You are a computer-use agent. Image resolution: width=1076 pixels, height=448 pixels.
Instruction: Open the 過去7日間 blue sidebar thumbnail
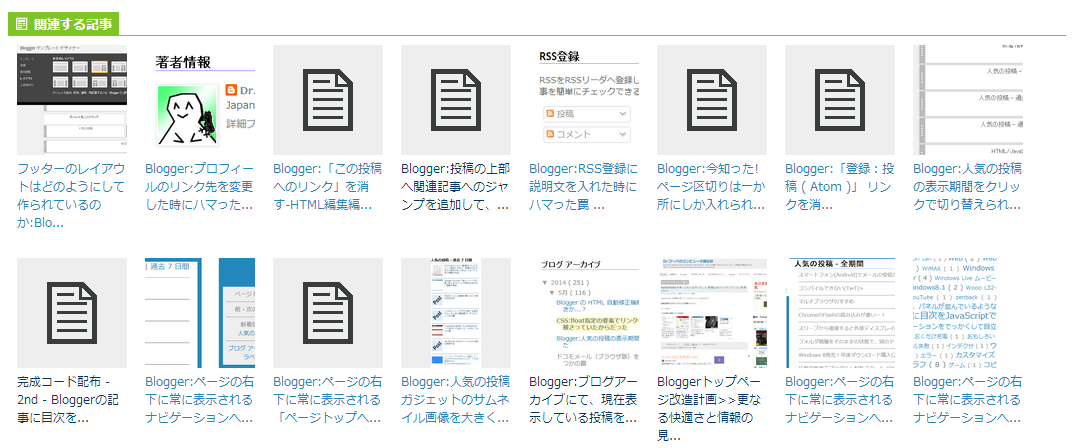(x=200, y=313)
